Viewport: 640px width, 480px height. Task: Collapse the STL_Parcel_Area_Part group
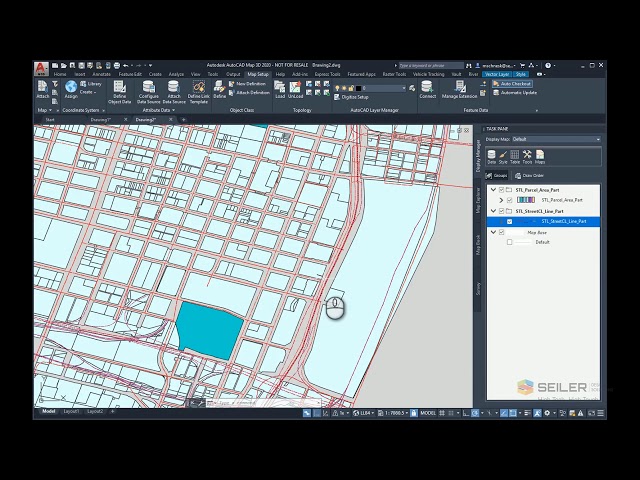[493, 190]
